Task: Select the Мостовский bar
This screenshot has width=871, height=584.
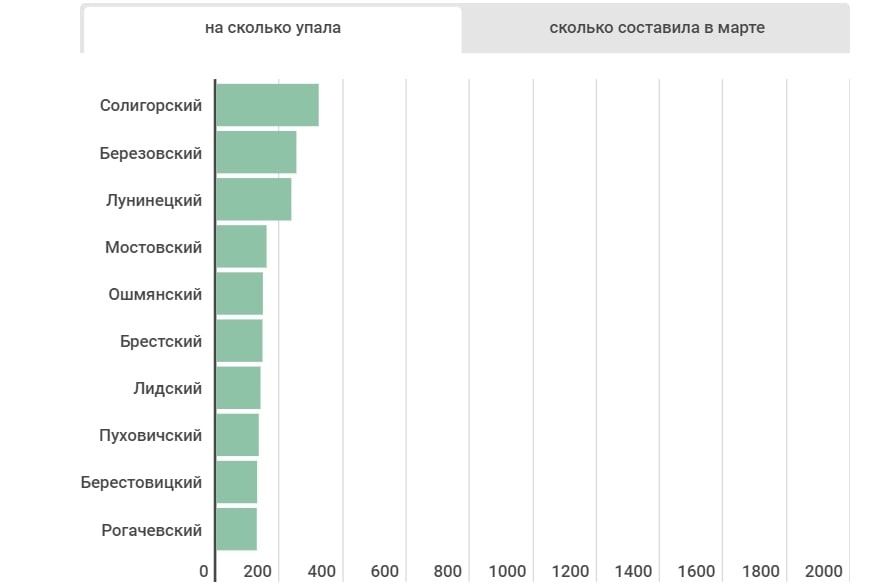Action: (241, 247)
